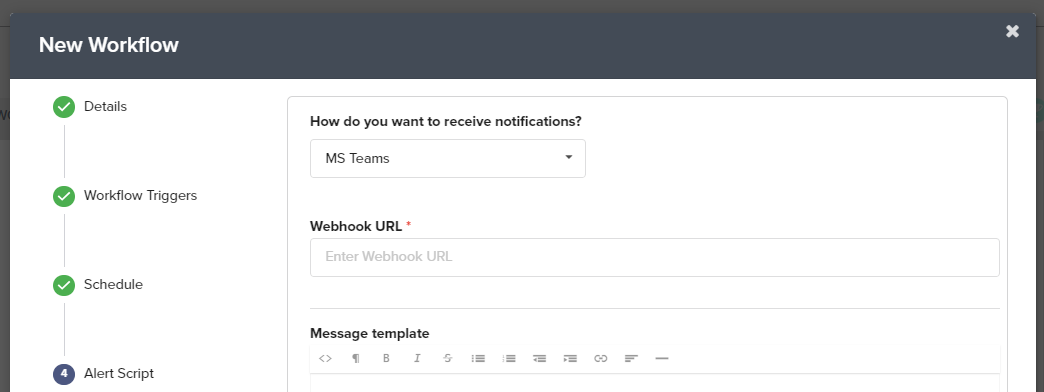This screenshot has width=1044, height=392.
Task: Insert a numbered list
Action: pos(509,358)
